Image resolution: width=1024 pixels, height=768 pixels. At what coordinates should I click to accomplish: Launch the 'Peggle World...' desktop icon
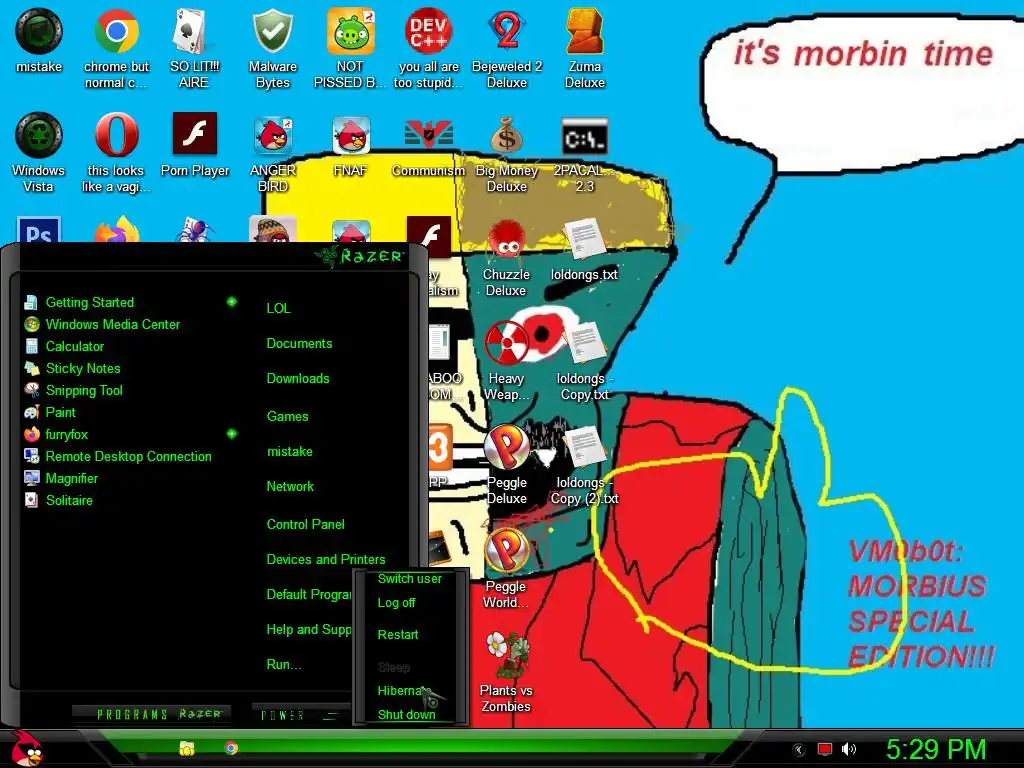tap(506, 568)
